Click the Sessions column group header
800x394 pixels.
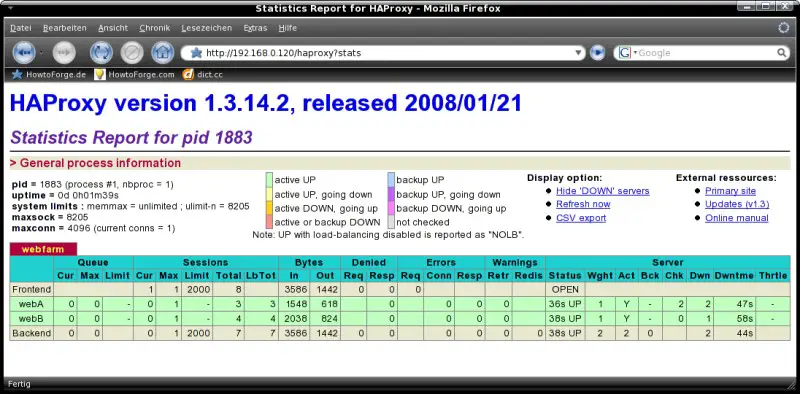click(x=206, y=262)
